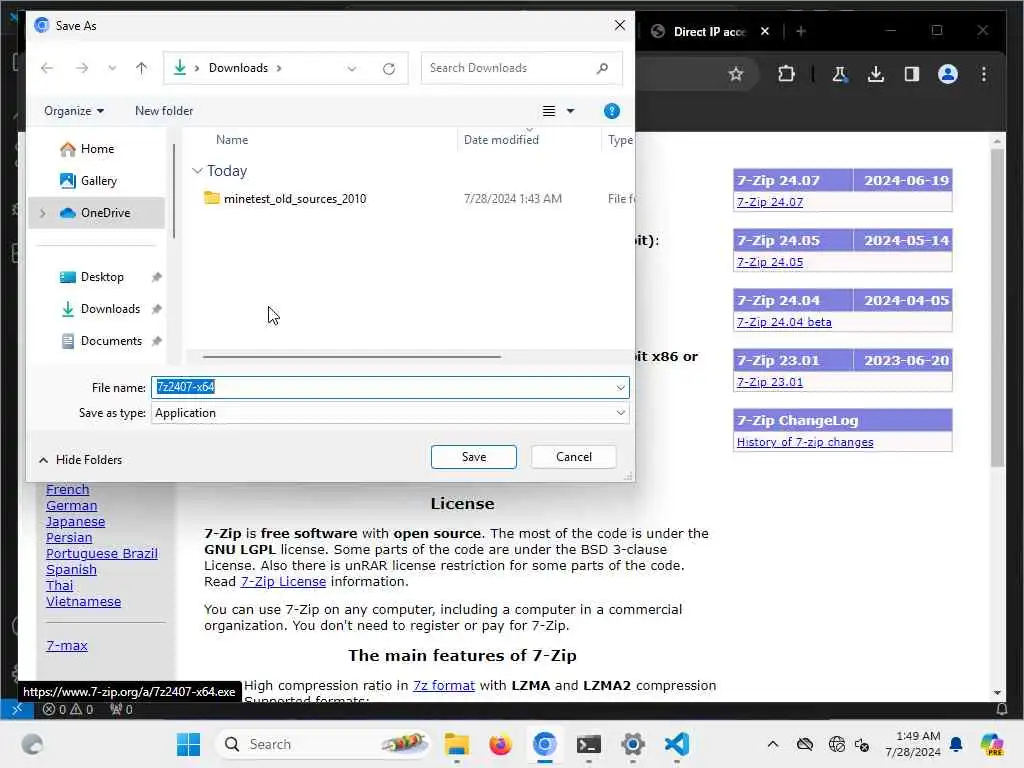Image resolution: width=1024 pixels, height=768 pixels.
Task: Refresh the Downloads folder view
Action: tap(389, 69)
